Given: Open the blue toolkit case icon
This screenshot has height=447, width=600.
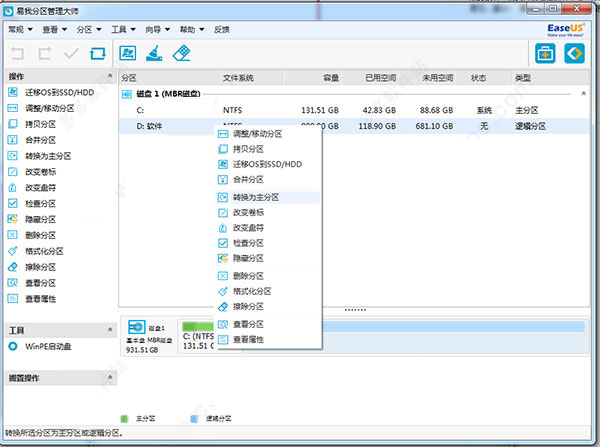Looking at the screenshot, I should click(x=545, y=53).
